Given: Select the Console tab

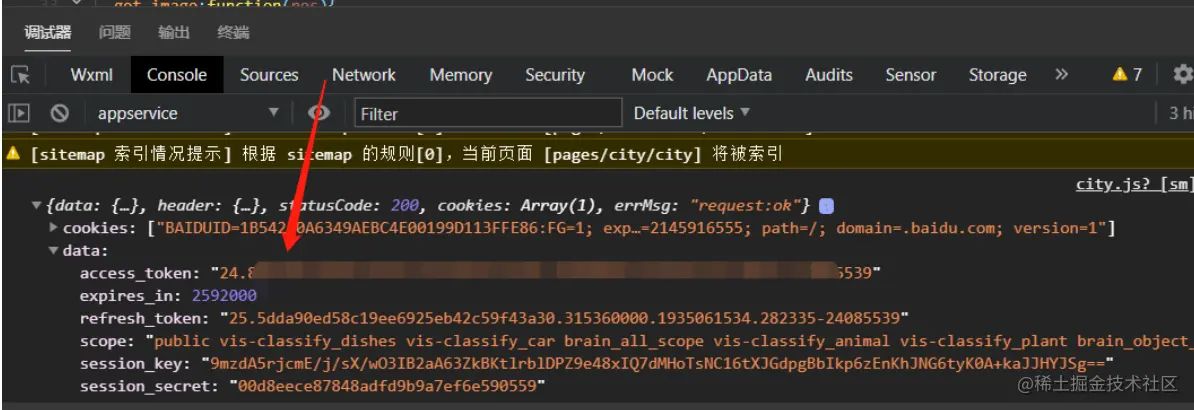Looking at the screenshot, I should pyautogui.click(x=177, y=75).
